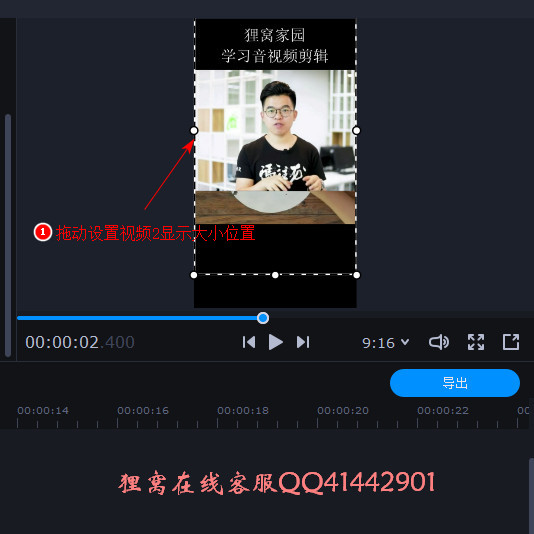
Task: Click the bottom right corner handle
Action: tap(357, 275)
